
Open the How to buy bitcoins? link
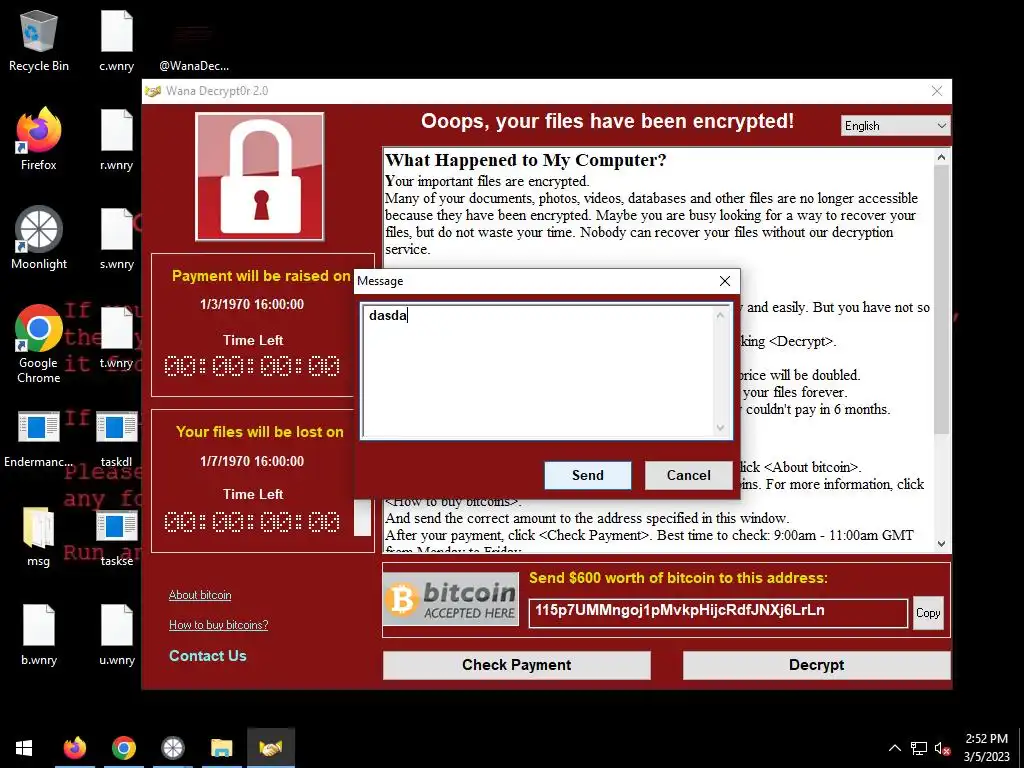coord(219,625)
